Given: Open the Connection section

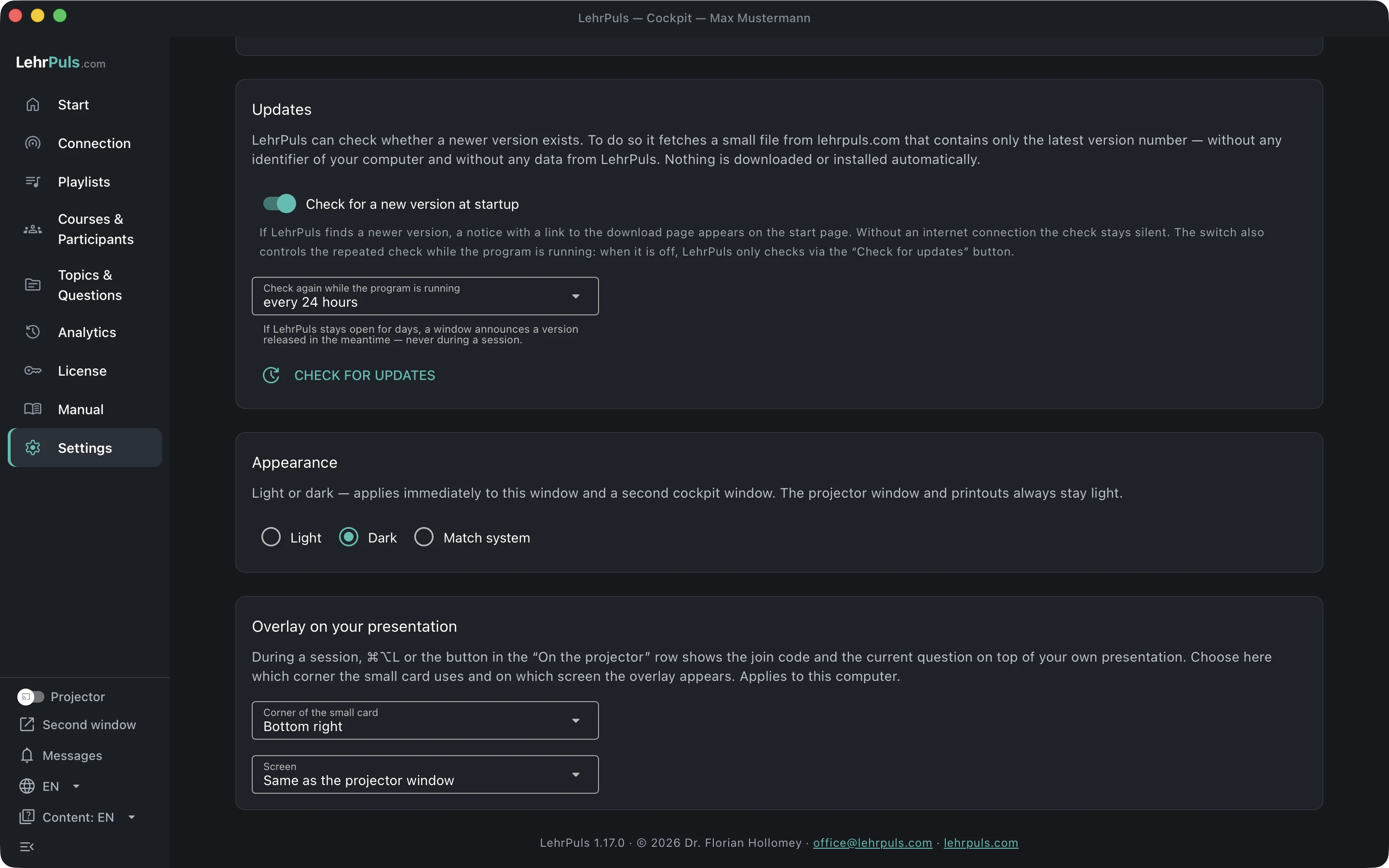Looking at the screenshot, I should click(x=85, y=143).
